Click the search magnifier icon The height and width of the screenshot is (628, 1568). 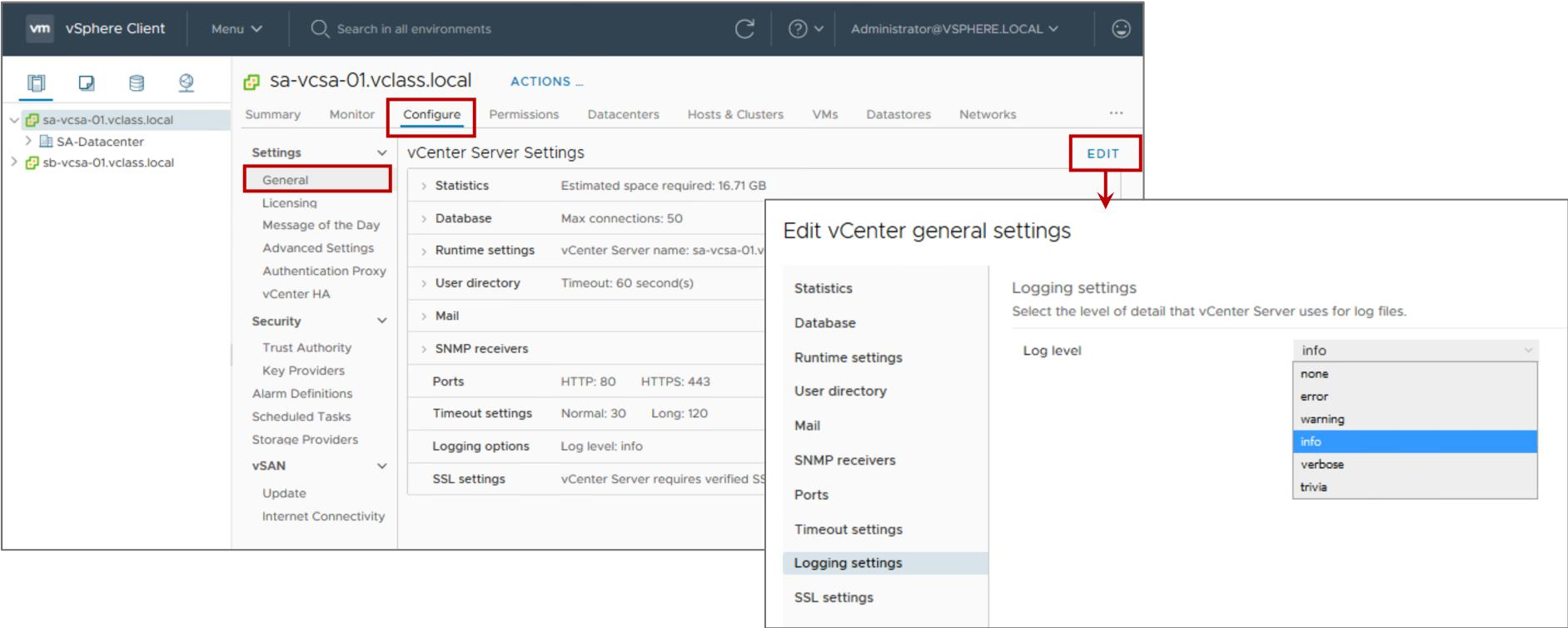point(320,28)
